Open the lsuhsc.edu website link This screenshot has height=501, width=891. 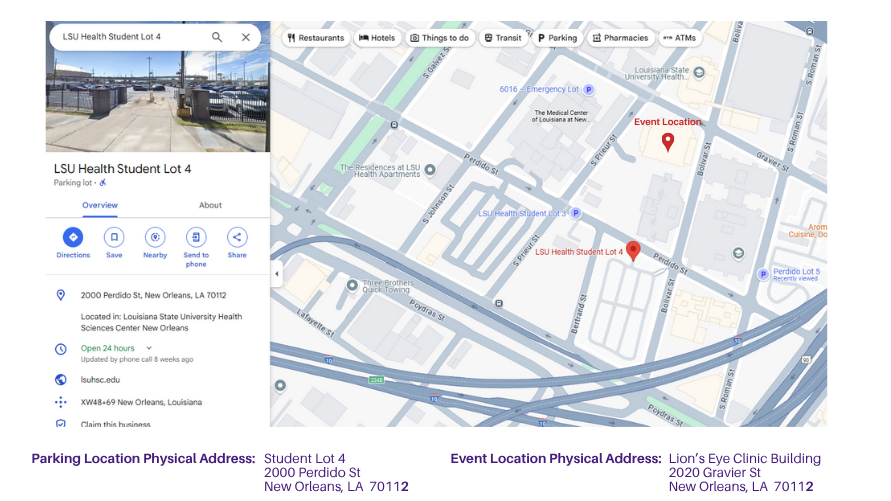coord(100,379)
